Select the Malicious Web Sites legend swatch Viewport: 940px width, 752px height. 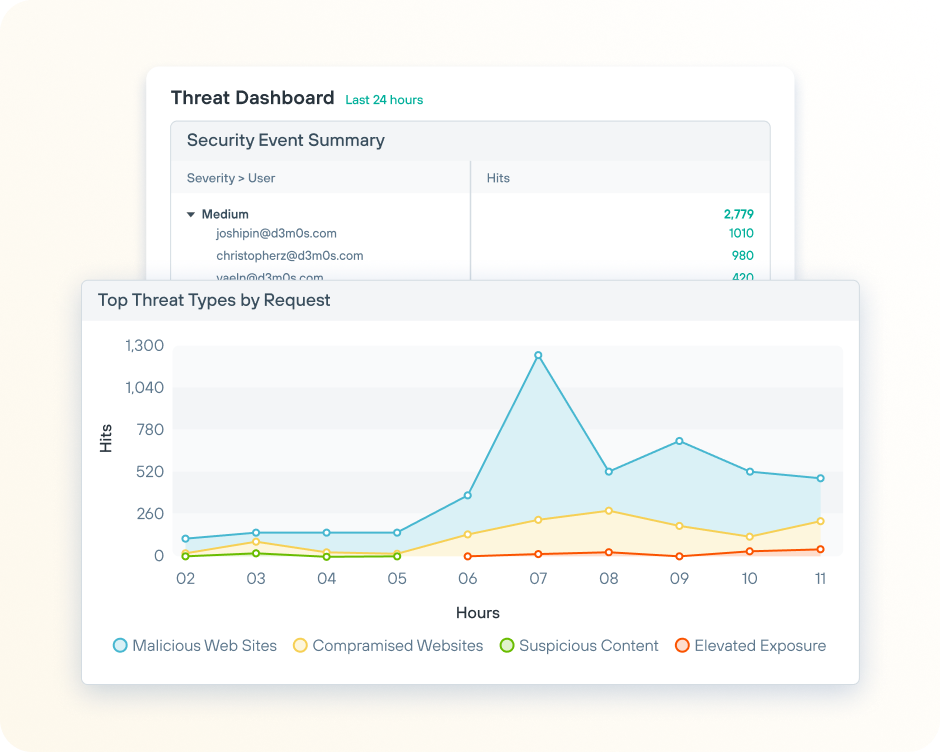(x=120, y=645)
